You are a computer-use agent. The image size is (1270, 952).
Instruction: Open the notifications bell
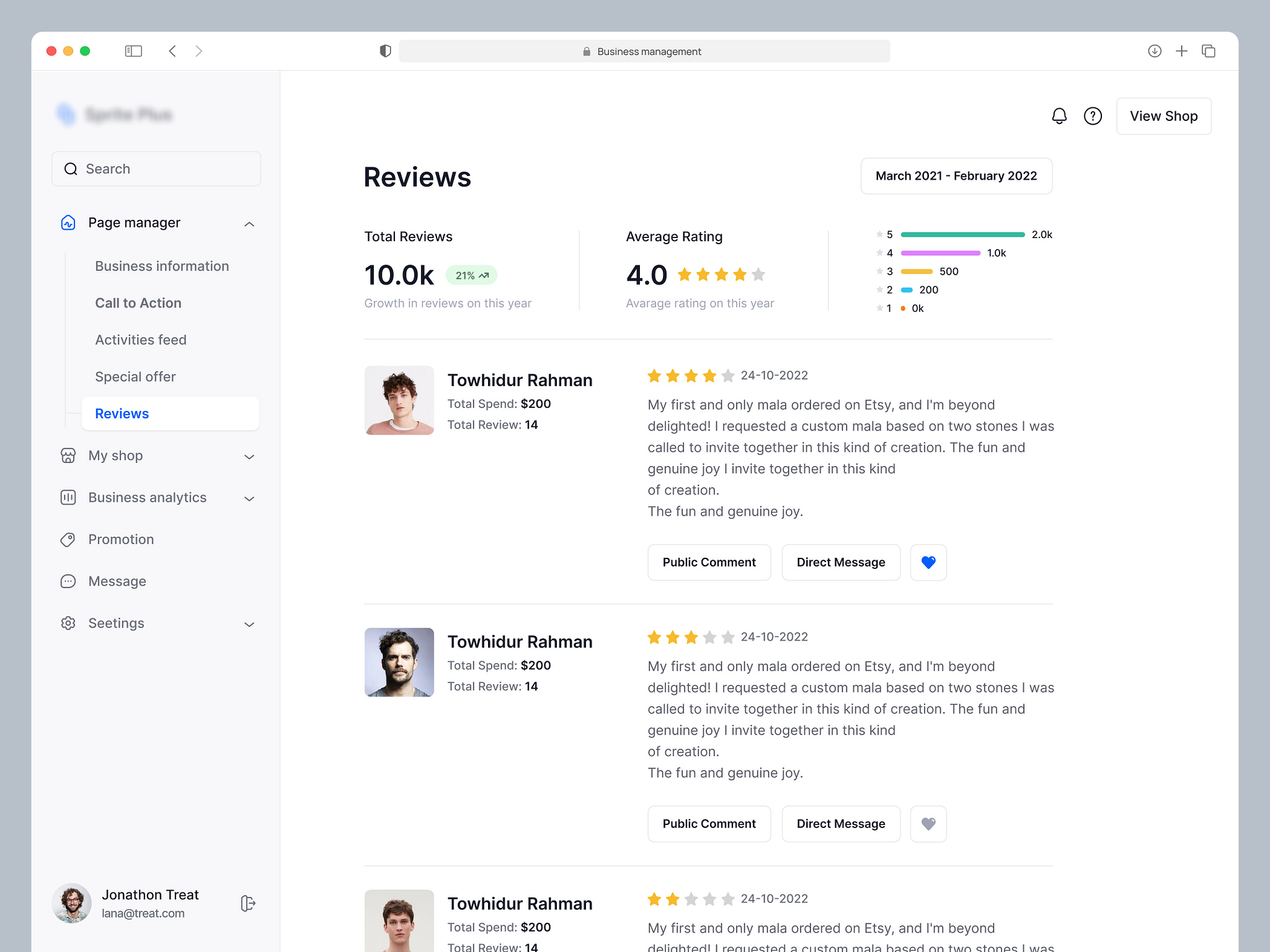click(1059, 116)
